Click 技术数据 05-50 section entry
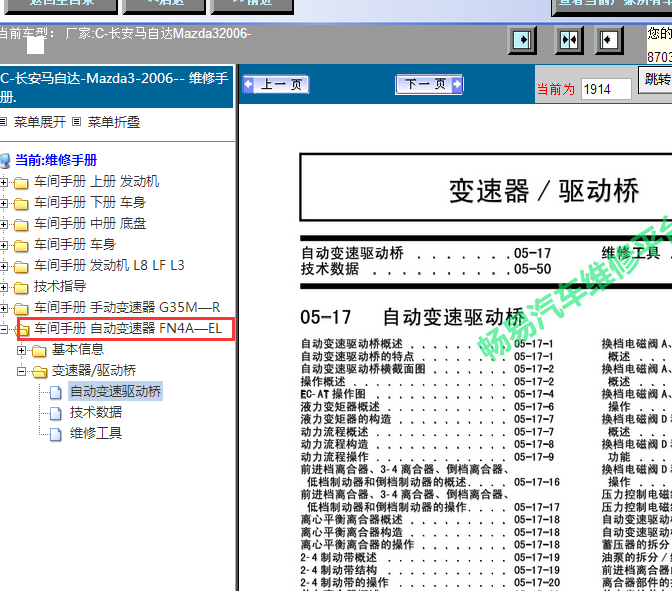Image resolution: width=672 pixels, height=591 pixels. click(x=426, y=269)
